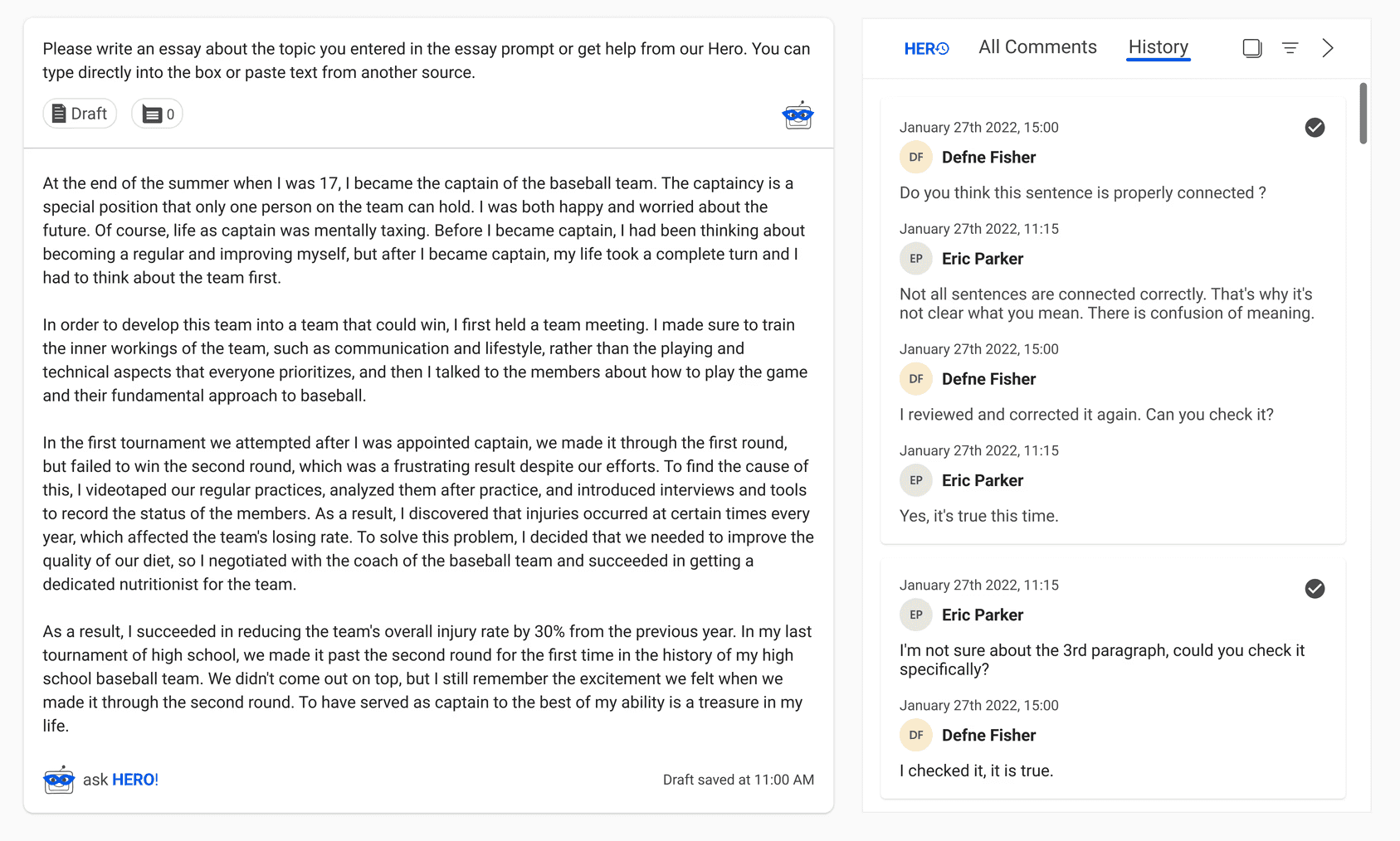Screen dimensions: 1400x841
Task: Click the comment count icon showing 0
Action: coord(158,114)
